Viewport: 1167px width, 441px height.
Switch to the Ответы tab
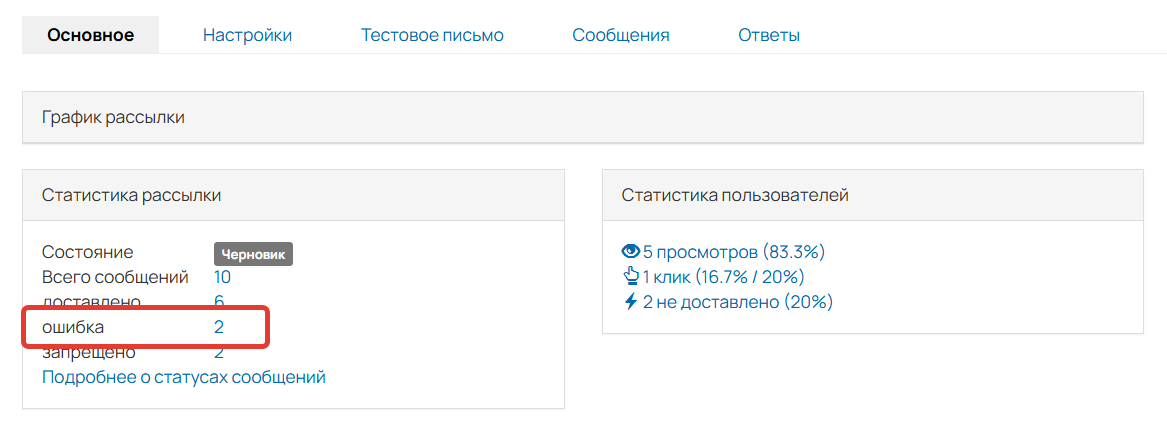tap(769, 35)
